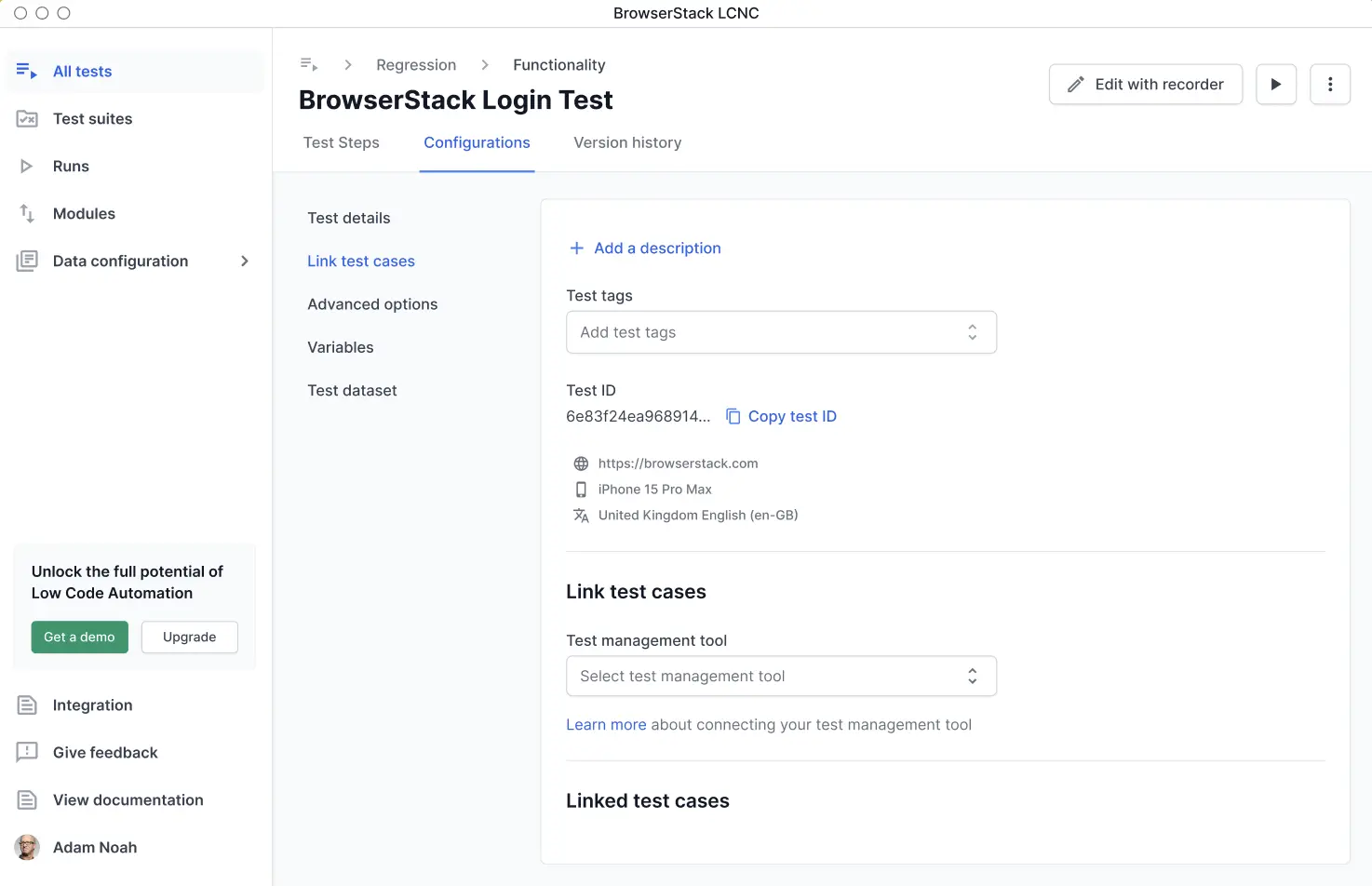The height and width of the screenshot is (886, 1372).
Task: Click Adam Noah's avatar picture
Action: pos(27,848)
